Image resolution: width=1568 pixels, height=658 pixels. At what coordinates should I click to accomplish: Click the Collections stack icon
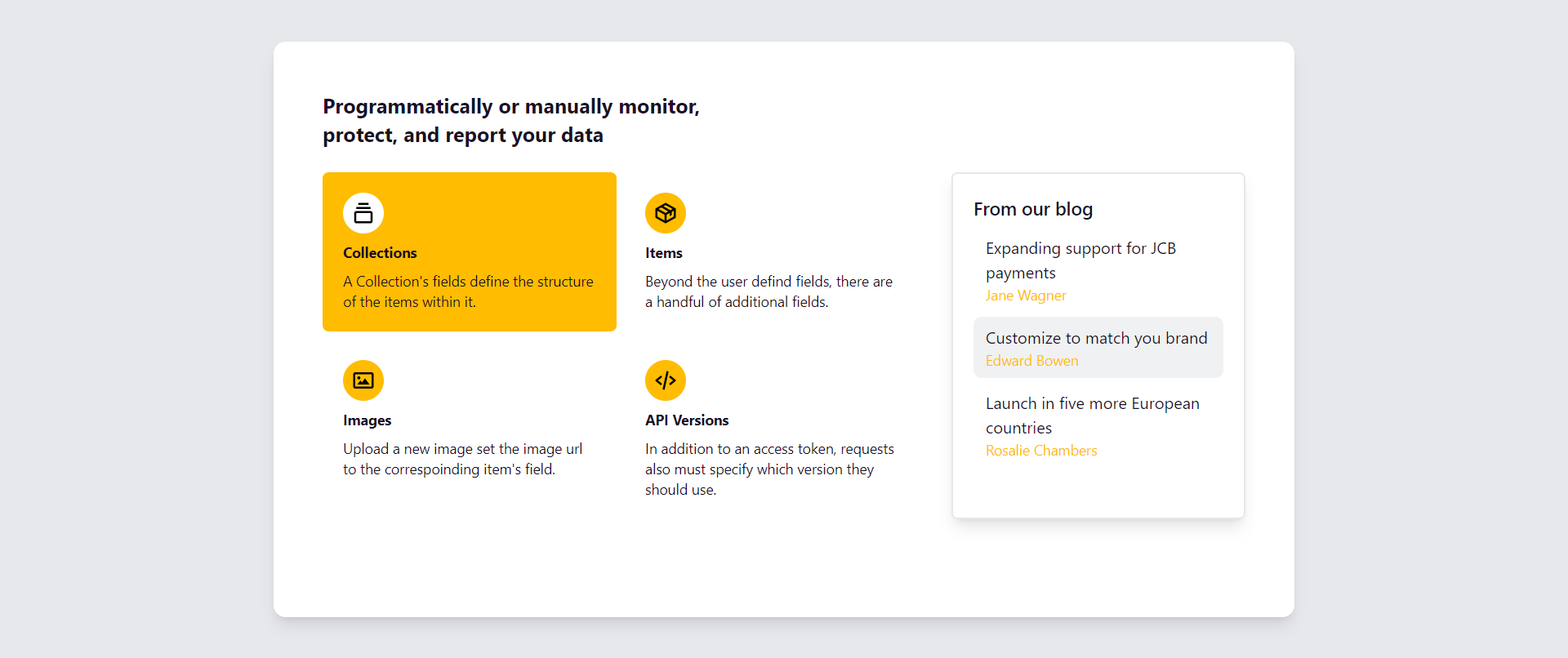pos(363,213)
